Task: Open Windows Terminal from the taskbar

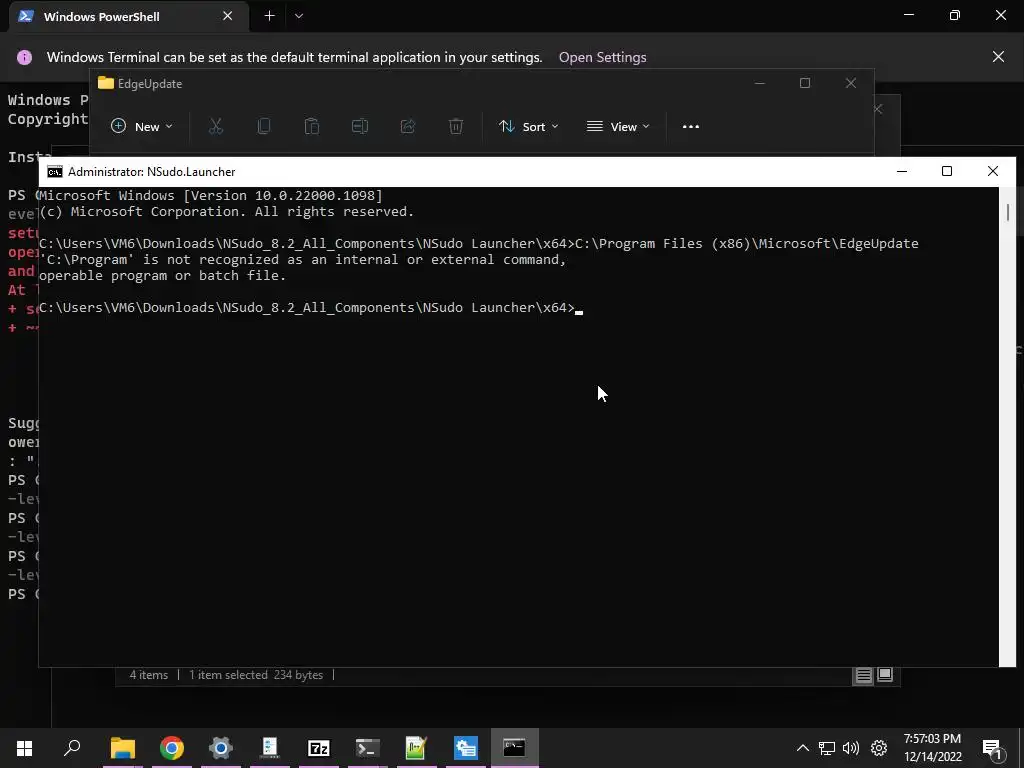Action: 368,748
